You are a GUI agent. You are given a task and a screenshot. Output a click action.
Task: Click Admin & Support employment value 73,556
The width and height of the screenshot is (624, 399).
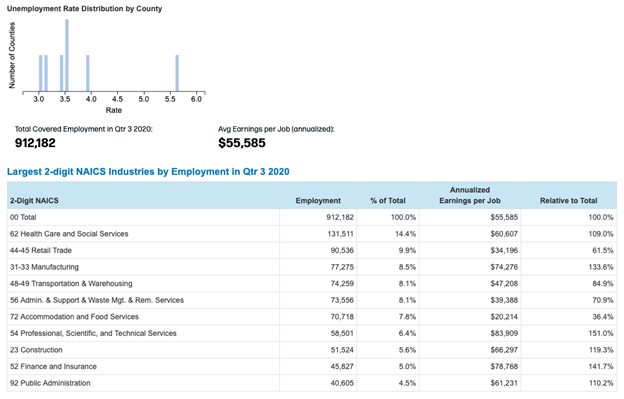click(x=342, y=300)
